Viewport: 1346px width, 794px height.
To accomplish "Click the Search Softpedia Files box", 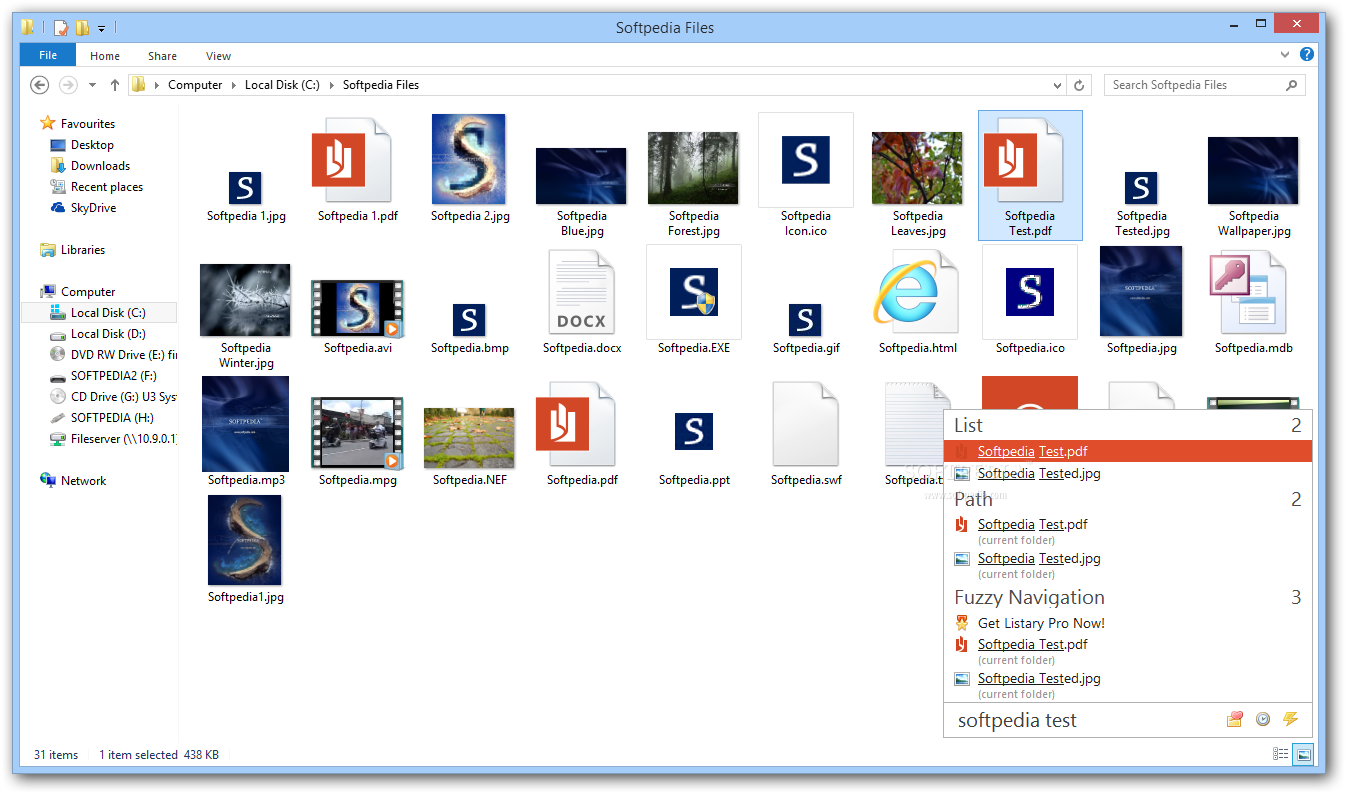I will [x=1204, y=85].
